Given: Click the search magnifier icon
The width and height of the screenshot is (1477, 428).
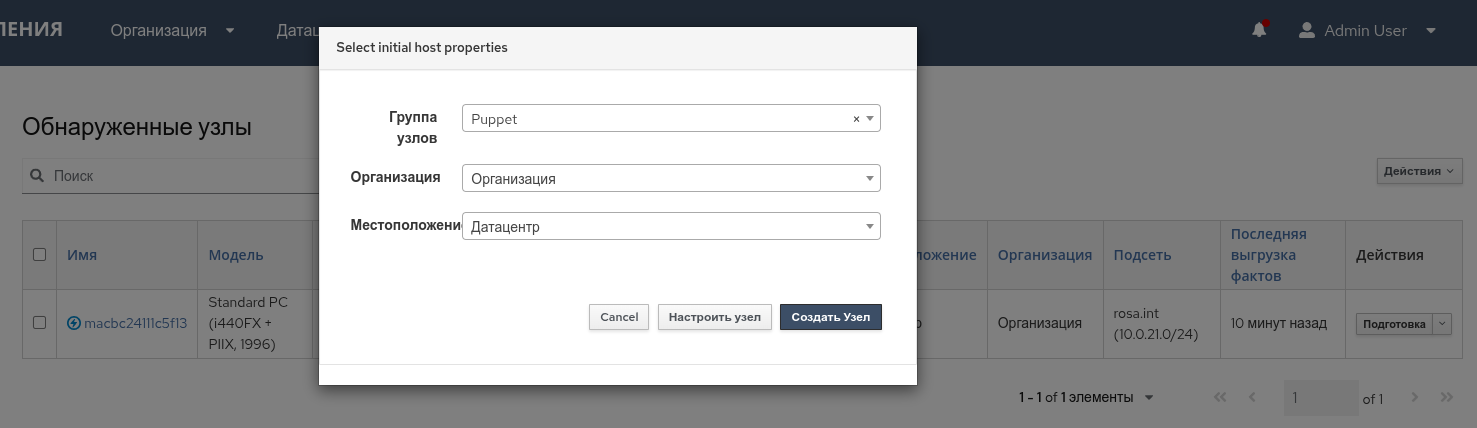Looking at the screenshot, I should click(37, 176).
